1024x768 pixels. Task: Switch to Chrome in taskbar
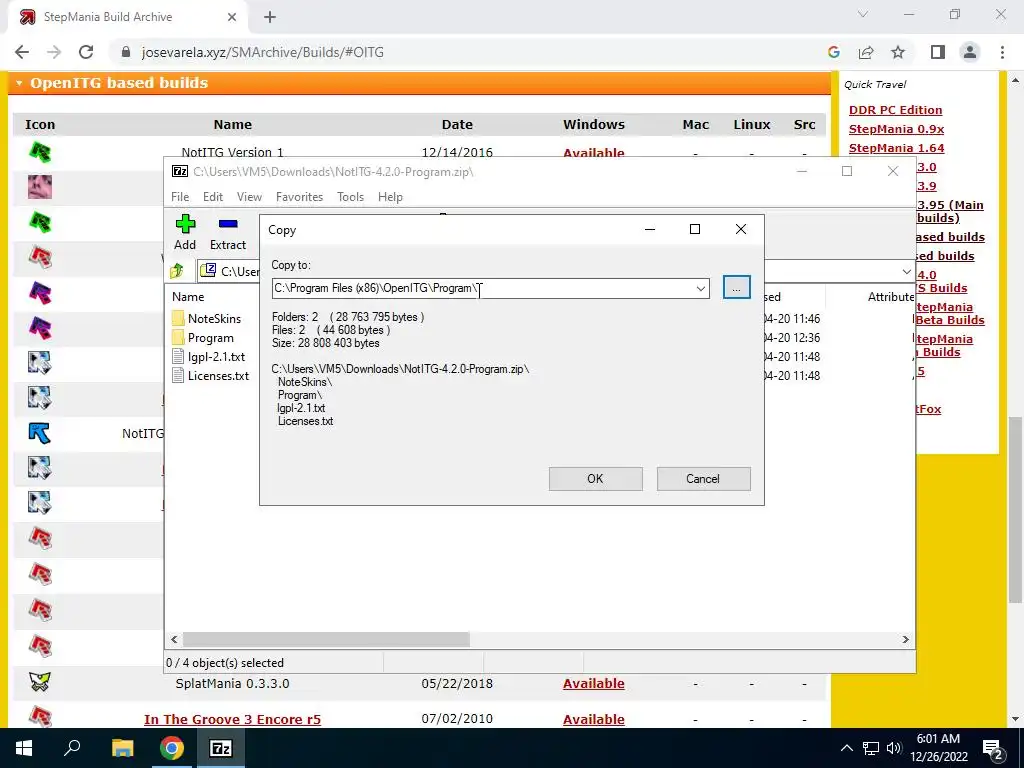172,748
